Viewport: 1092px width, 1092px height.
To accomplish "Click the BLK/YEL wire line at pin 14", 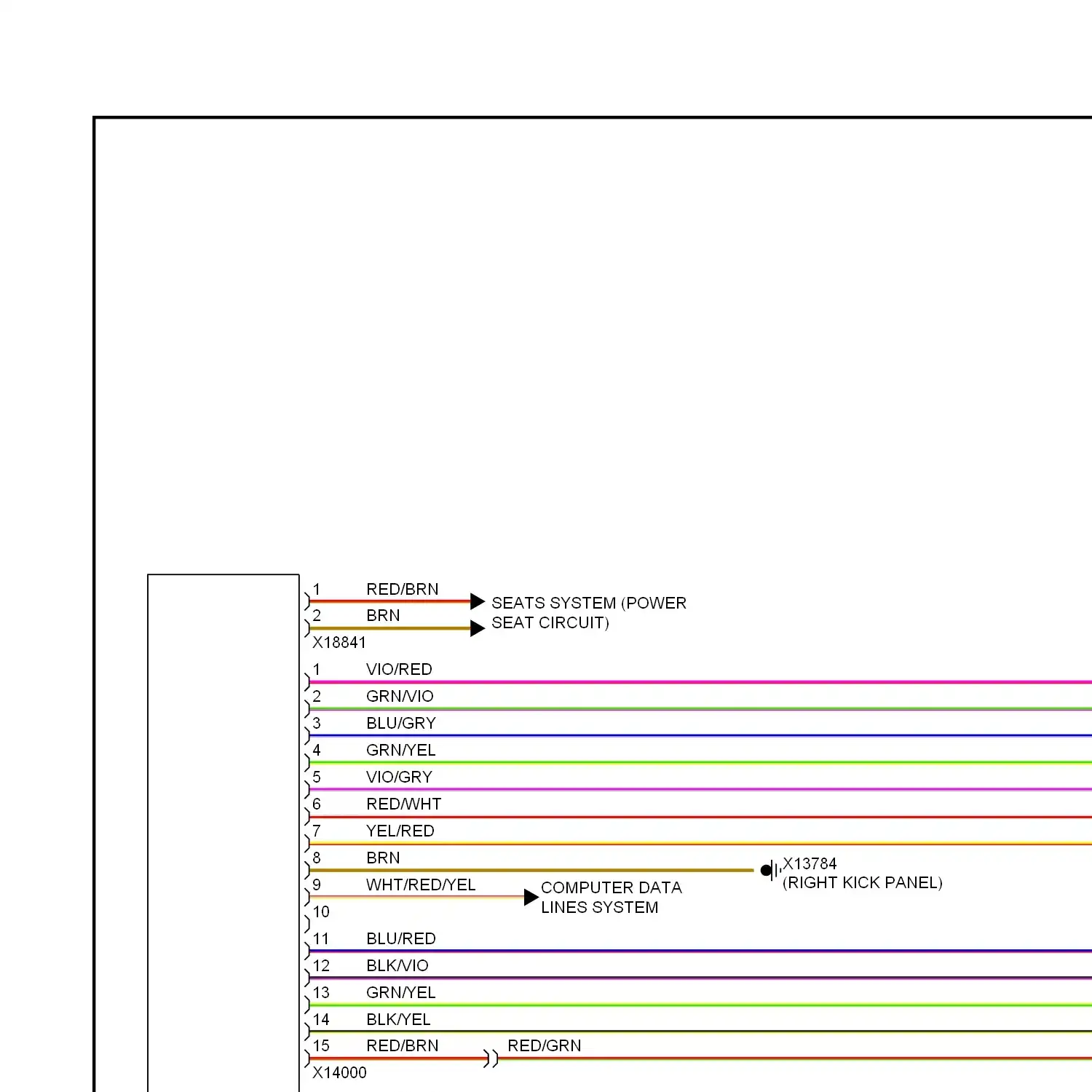I will click(700, 1032).
